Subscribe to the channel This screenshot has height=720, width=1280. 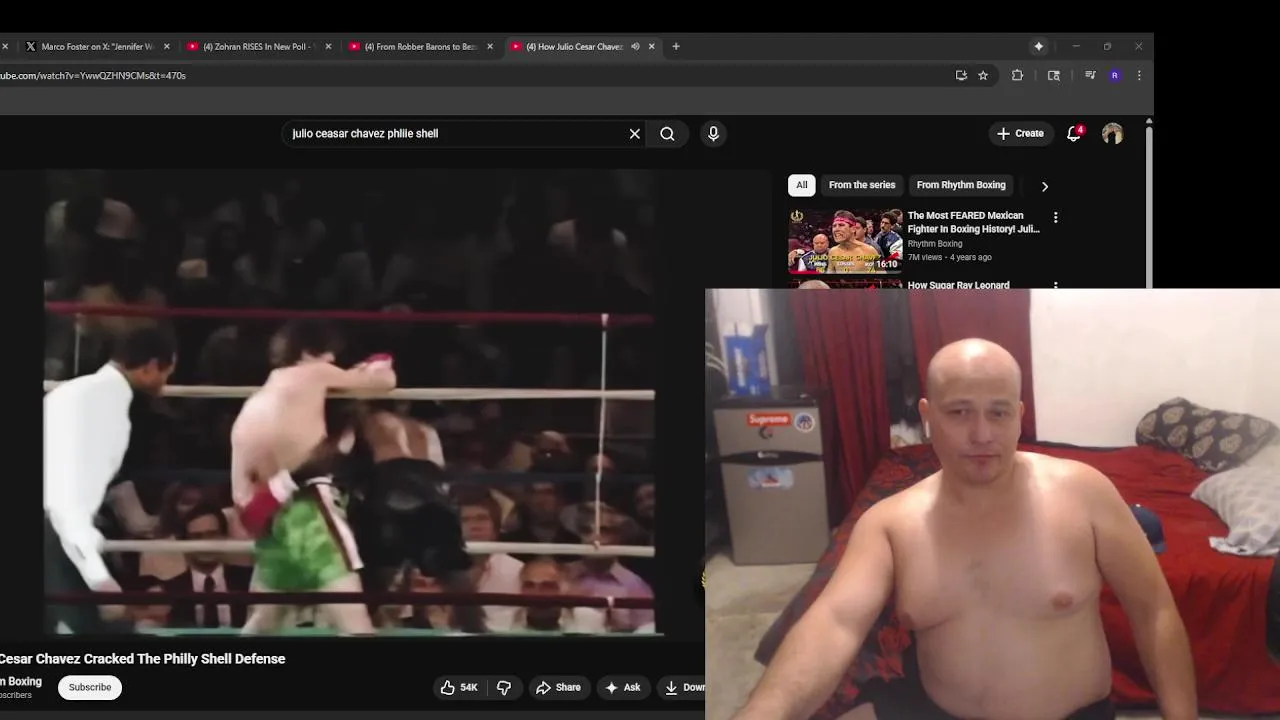(x=90, y=687)
